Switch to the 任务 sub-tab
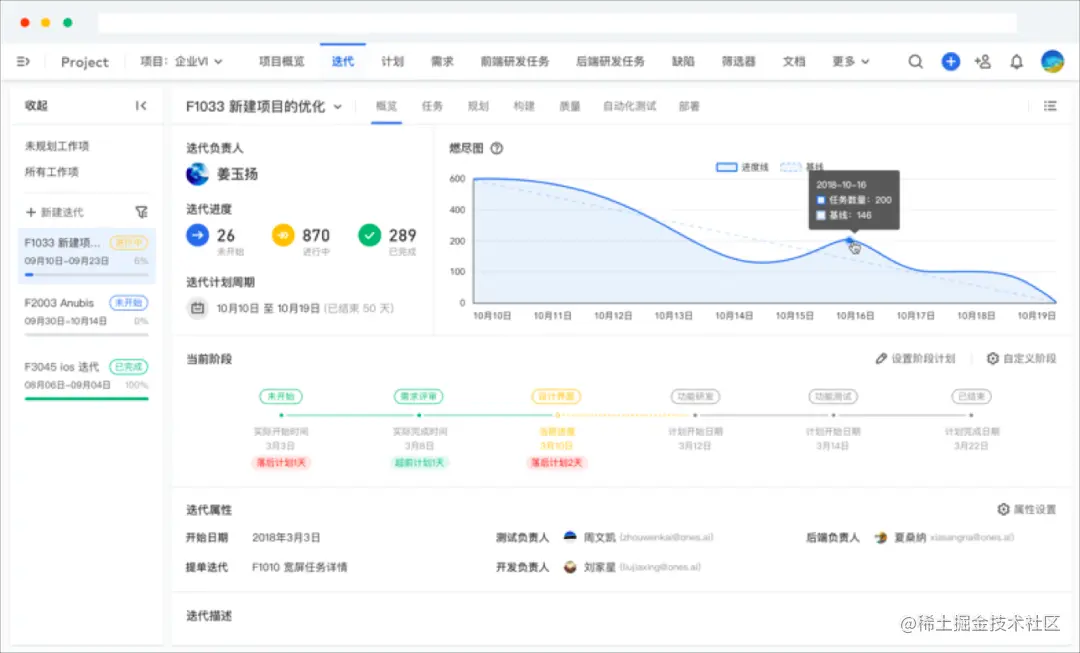This screenshot has width=1080, height=653. 433,106
